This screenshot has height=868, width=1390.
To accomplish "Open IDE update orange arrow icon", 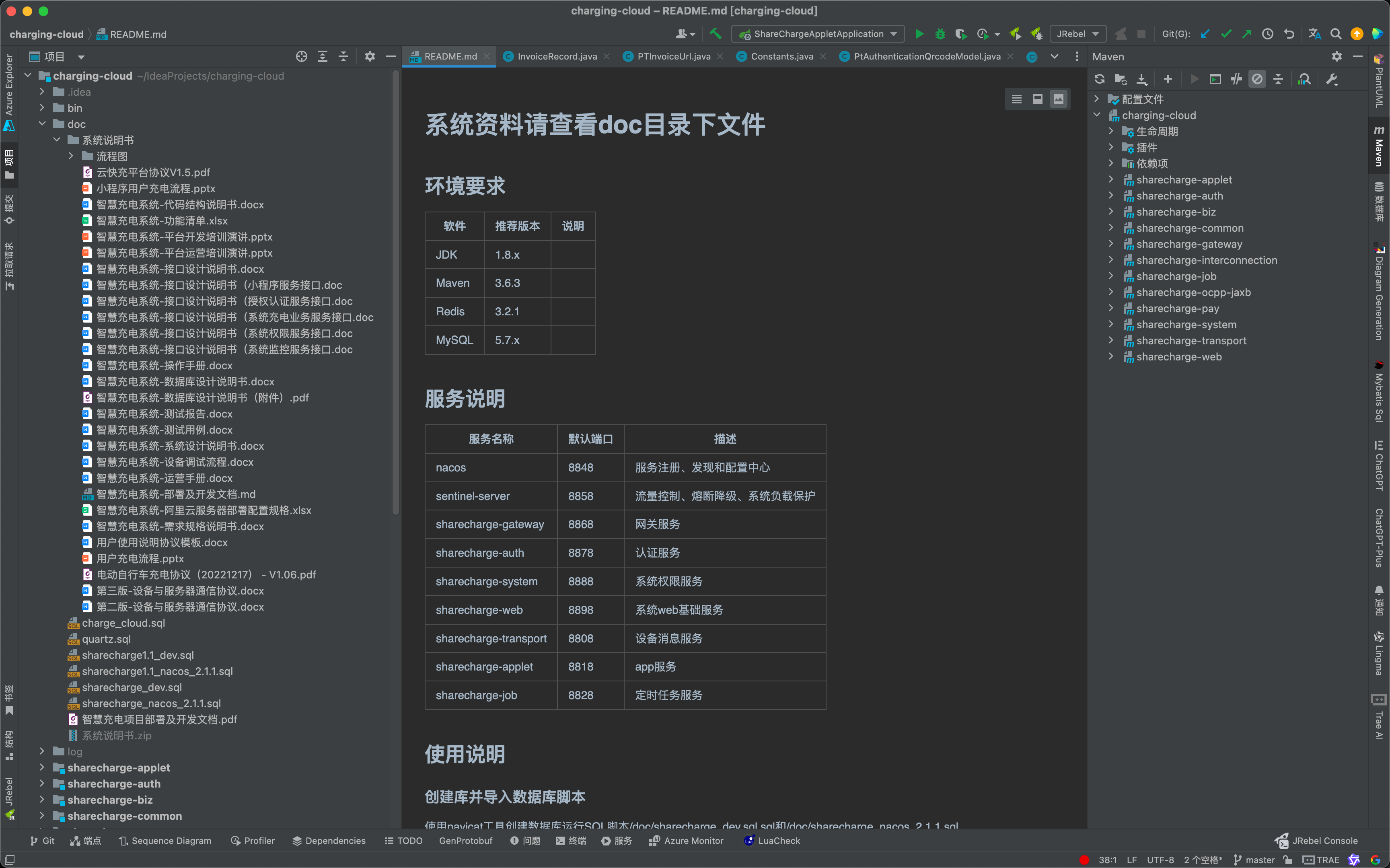I will pyautogui.click(x=1357, y=34).
